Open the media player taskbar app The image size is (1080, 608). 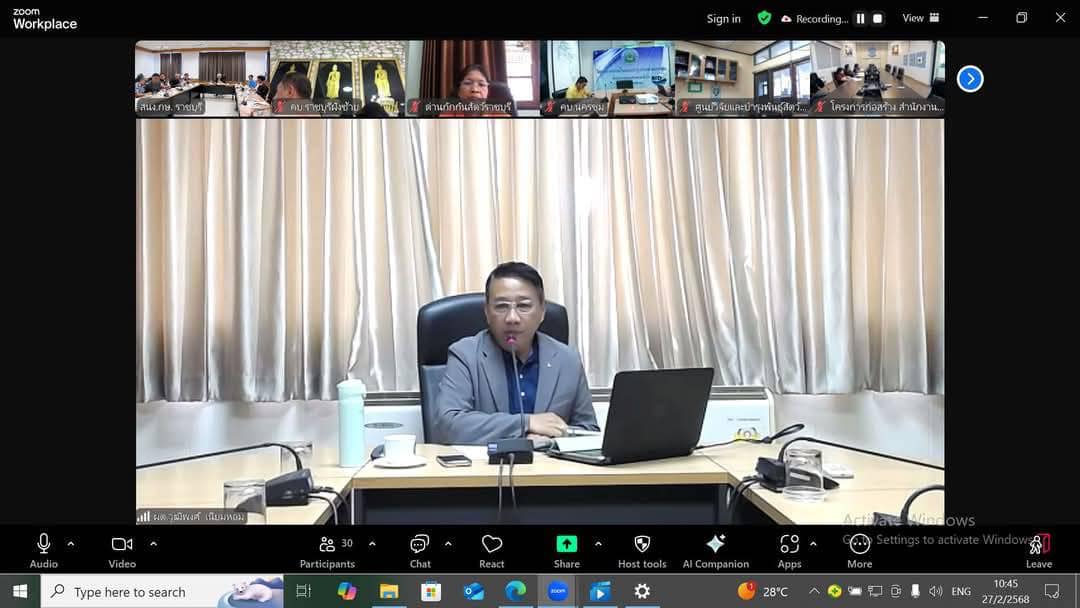click(x=600, y=591)
